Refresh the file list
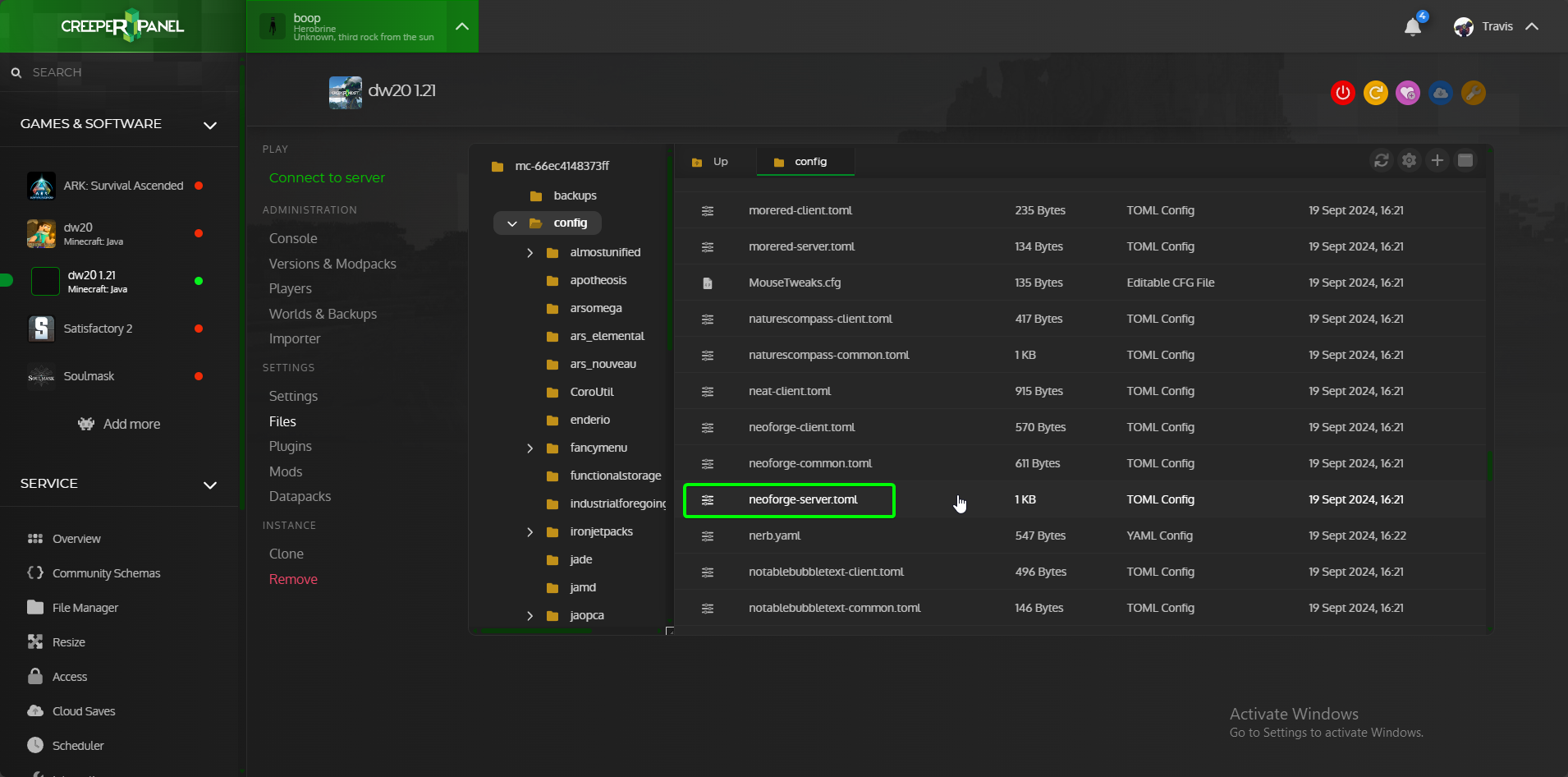 coord(1382,160)
